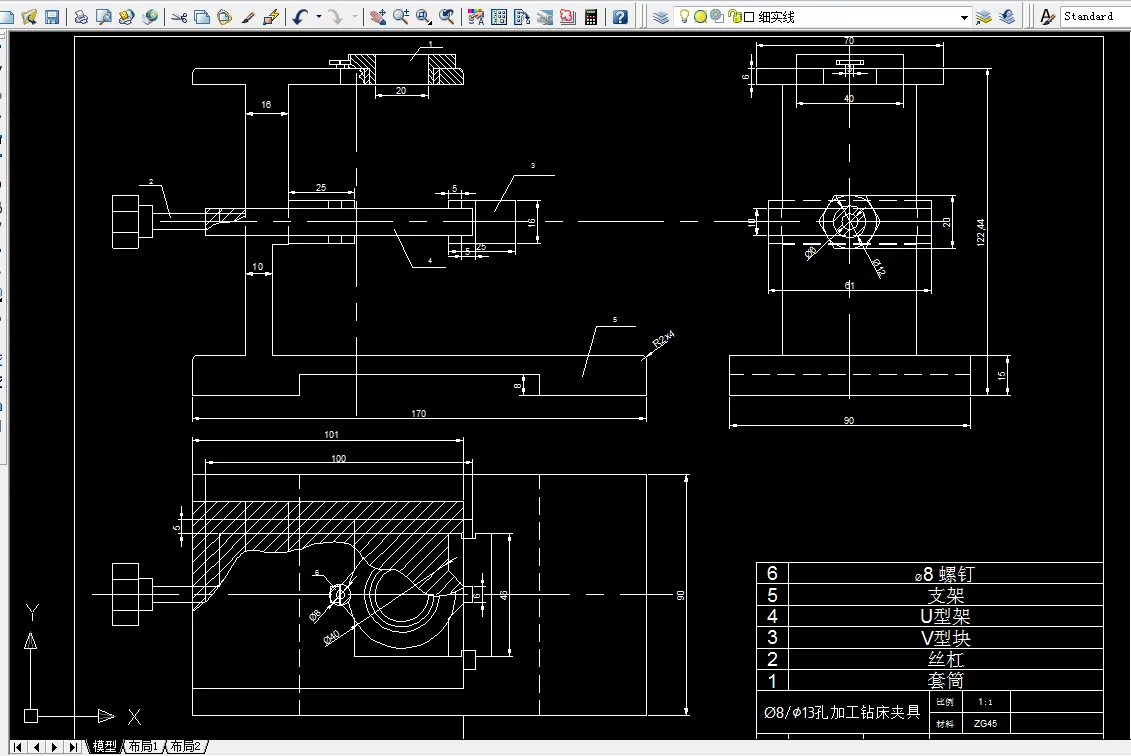Open the undo history dropdown arrow
The height and width of the screenshot is (756, 1131).
click(319, 17)
